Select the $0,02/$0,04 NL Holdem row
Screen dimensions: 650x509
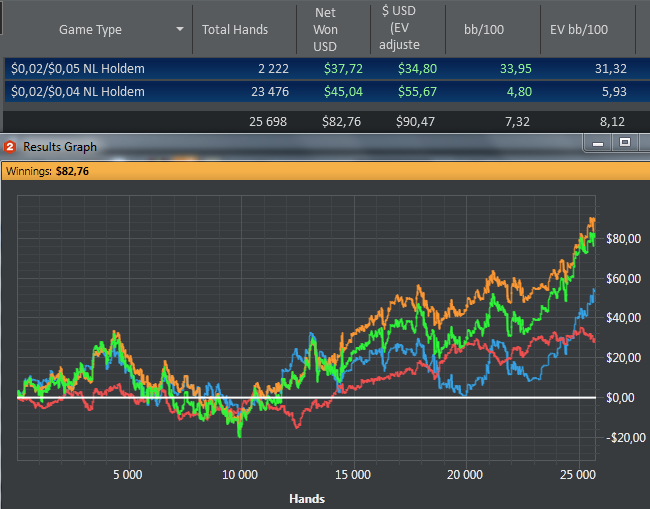point(327,92)
